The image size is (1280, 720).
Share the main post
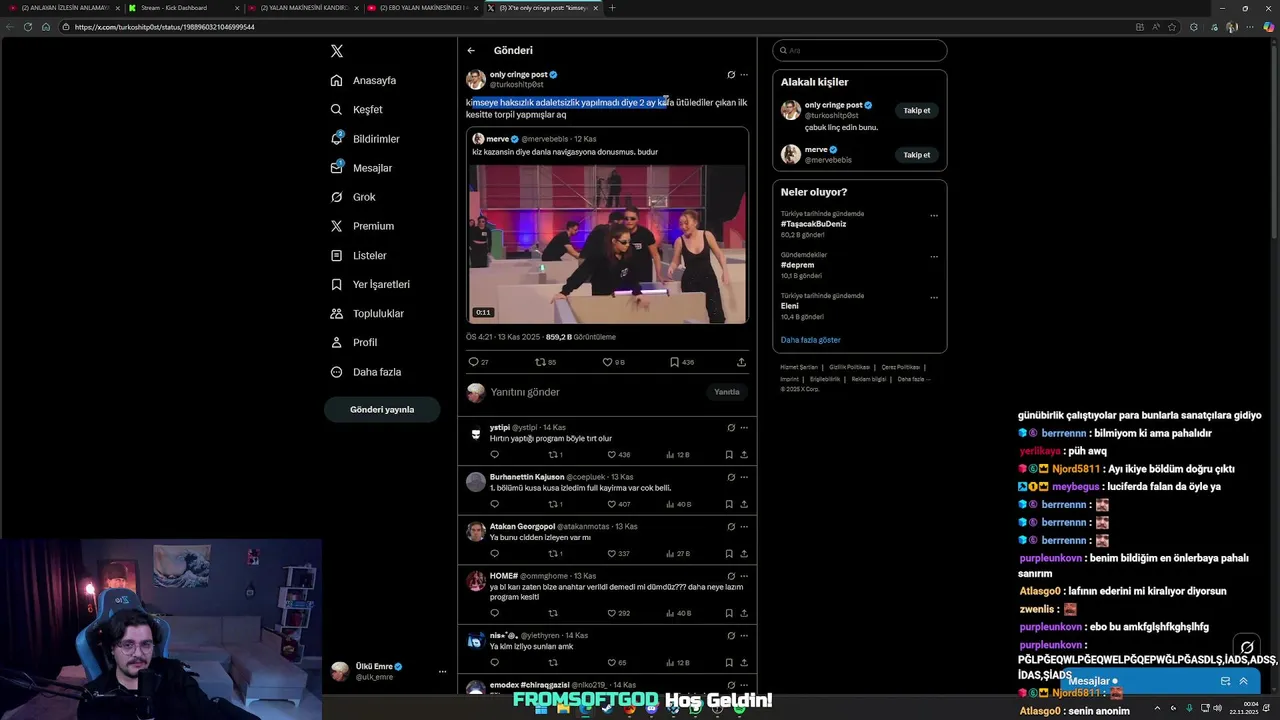(x=741, y=362)
